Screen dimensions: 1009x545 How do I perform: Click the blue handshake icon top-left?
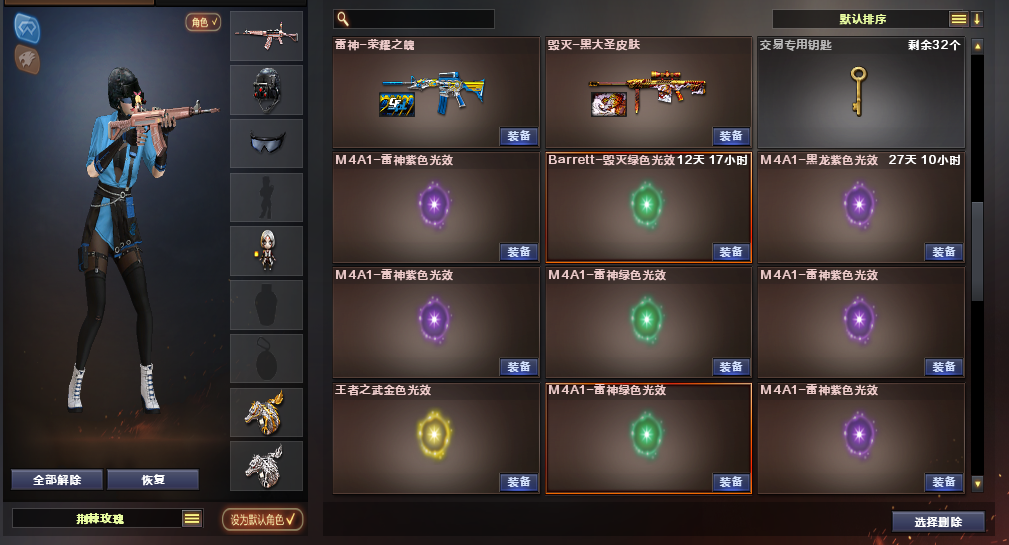point(27,28)
